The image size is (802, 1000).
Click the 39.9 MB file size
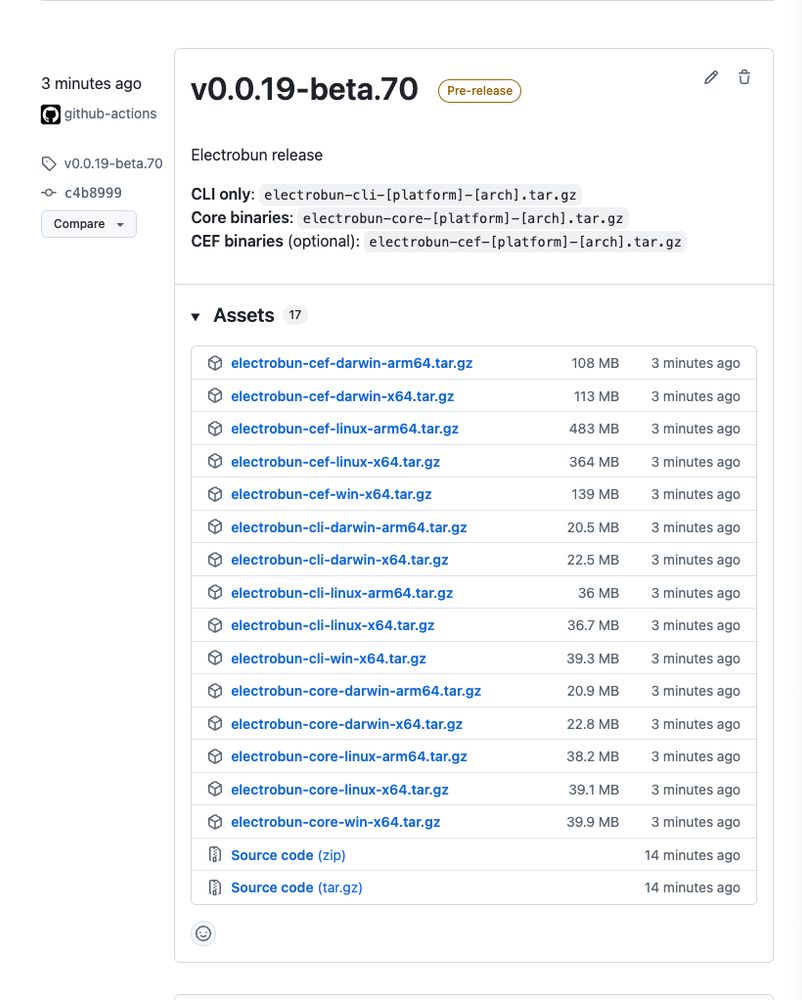coord(593,822)
